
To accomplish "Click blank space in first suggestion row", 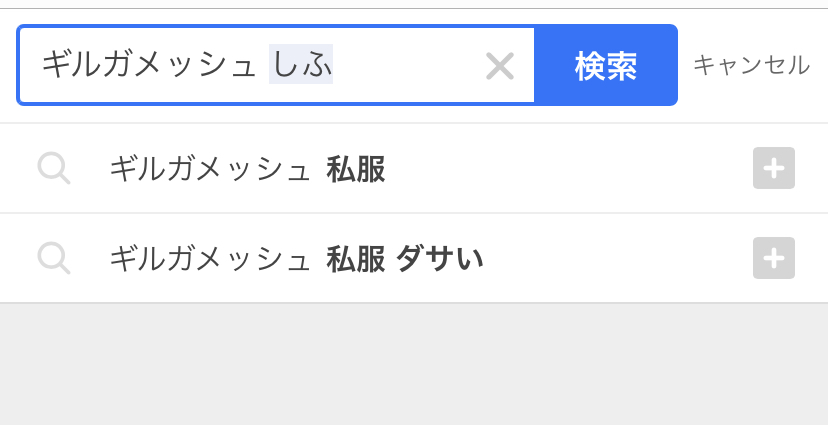I will [570, 169].
